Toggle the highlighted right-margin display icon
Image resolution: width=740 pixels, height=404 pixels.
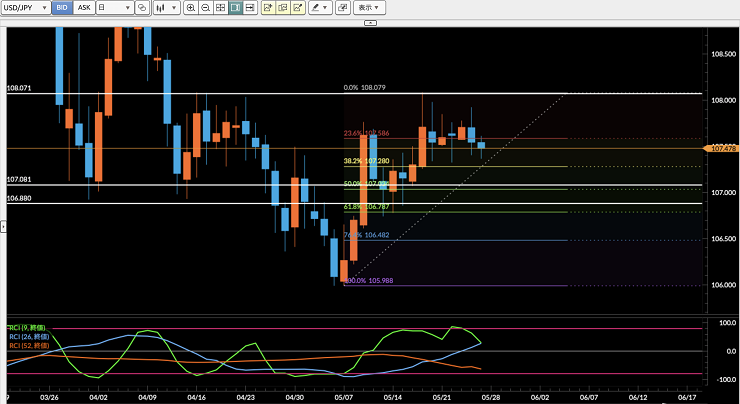click(235, 8)
